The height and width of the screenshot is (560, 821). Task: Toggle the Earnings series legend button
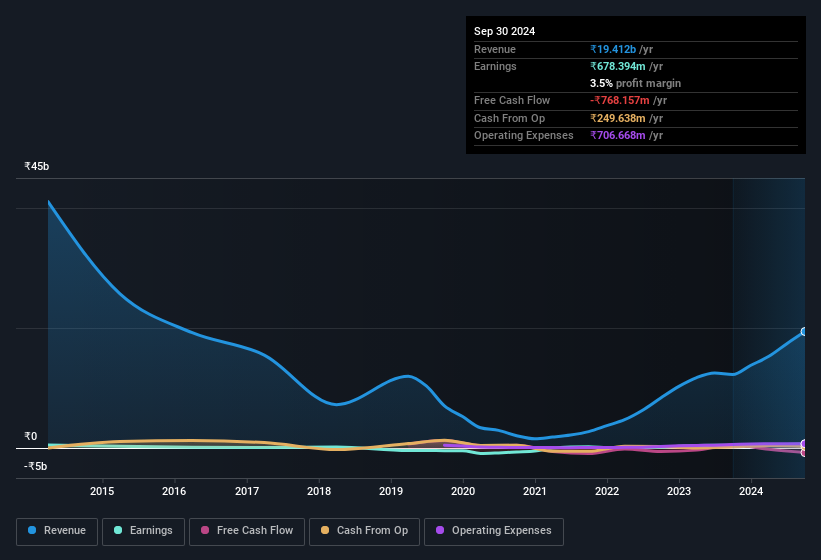pos(143,531)
